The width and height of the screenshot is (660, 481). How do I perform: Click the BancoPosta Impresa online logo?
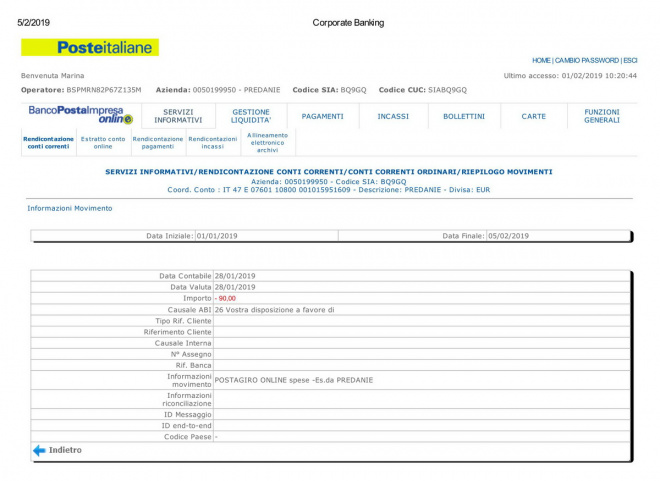(x=80, y=115)
